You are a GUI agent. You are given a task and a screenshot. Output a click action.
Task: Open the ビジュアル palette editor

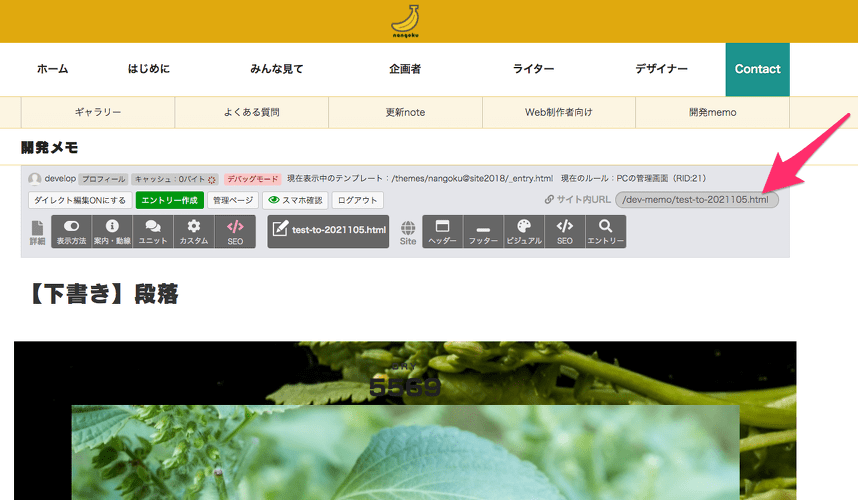[523, 231]
